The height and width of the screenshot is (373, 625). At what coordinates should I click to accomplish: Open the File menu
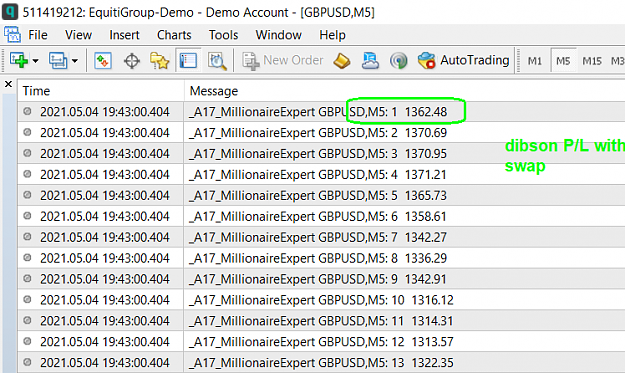tap(38, 35)
